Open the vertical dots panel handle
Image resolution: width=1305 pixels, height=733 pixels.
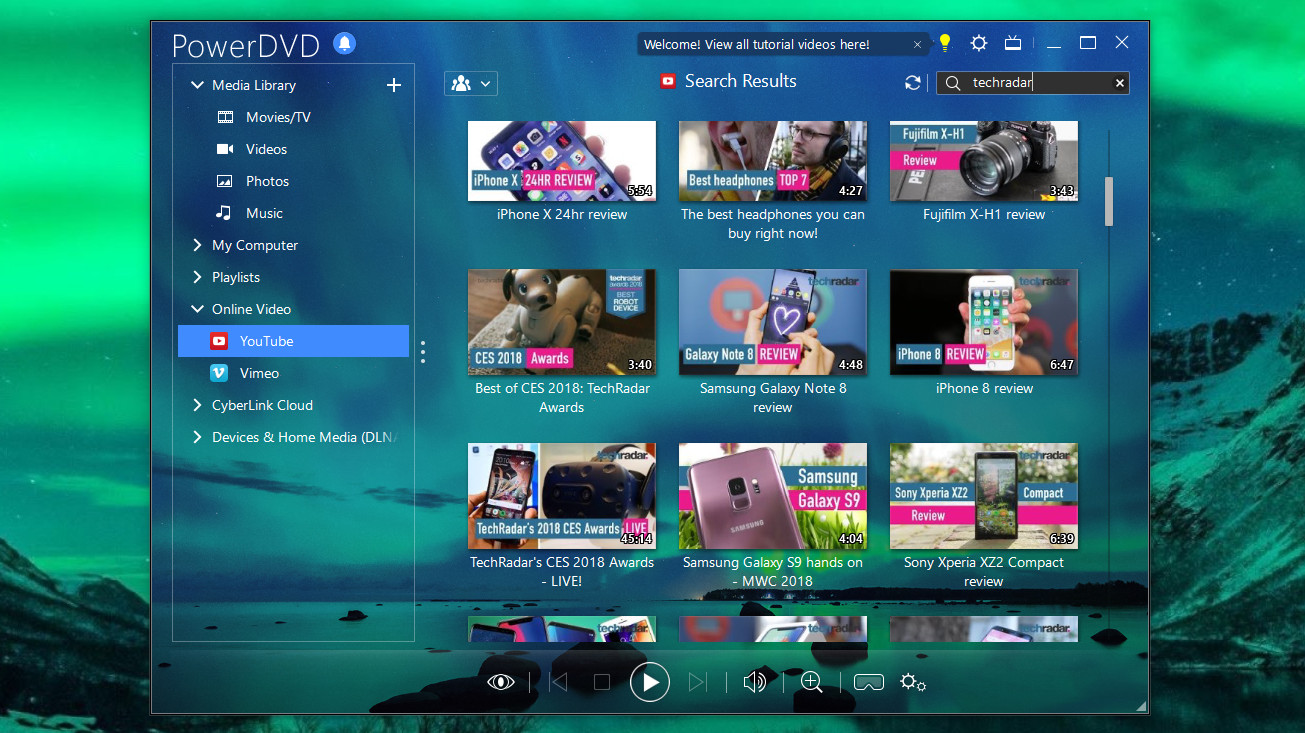[x=423, y=352]
